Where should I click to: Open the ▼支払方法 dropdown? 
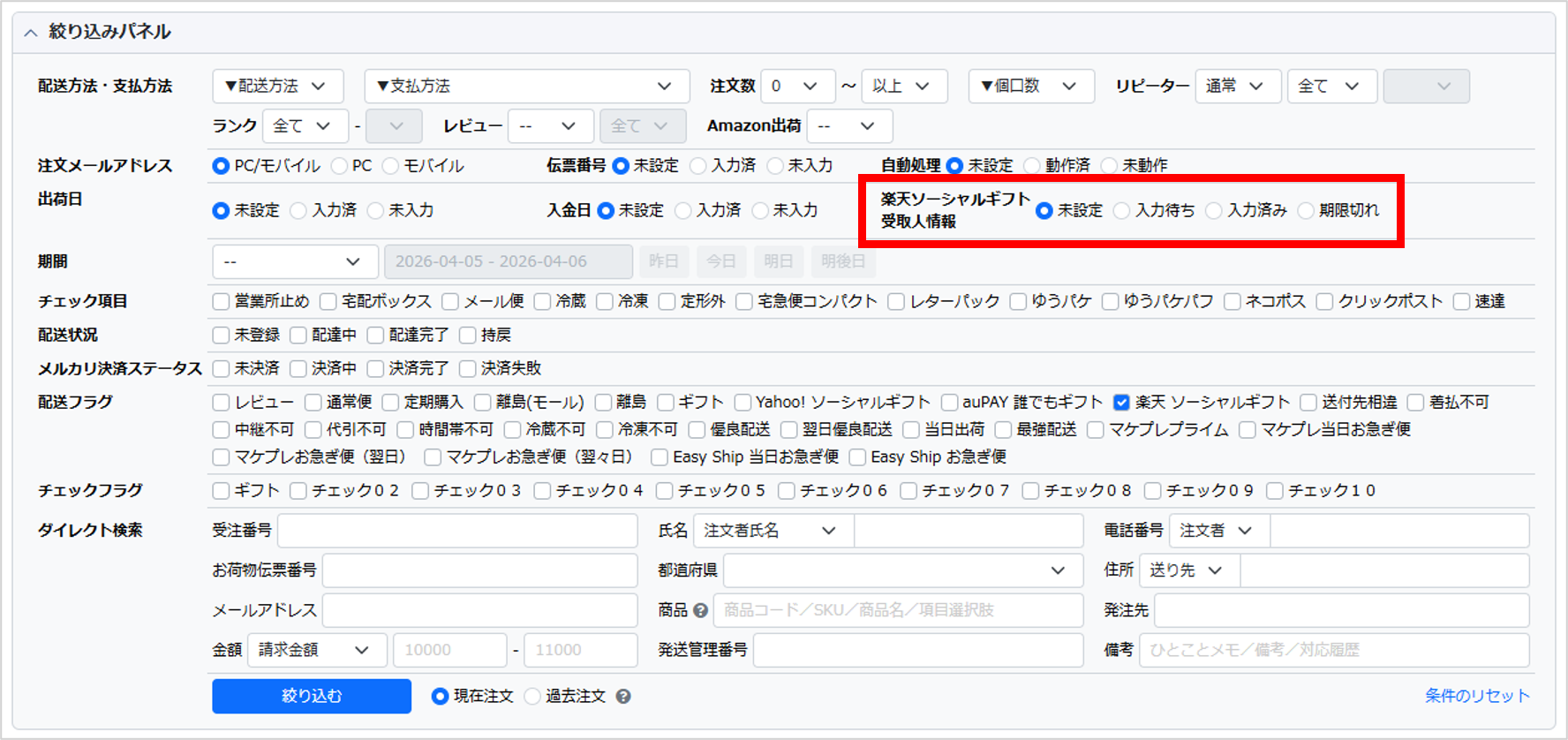[x=525, y=87]
